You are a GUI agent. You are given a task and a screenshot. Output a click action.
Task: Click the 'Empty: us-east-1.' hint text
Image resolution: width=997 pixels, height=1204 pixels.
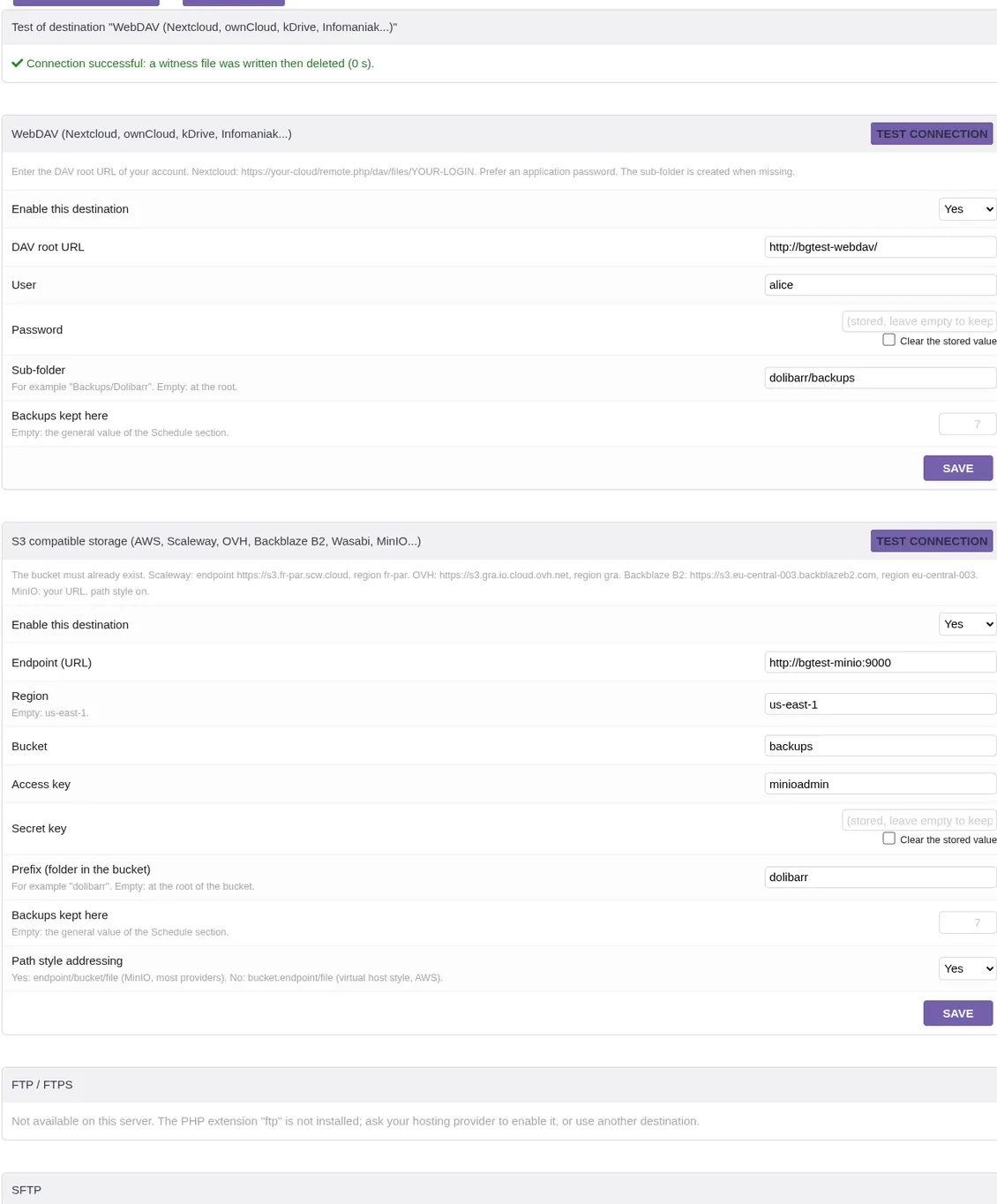tap(50, 713)
